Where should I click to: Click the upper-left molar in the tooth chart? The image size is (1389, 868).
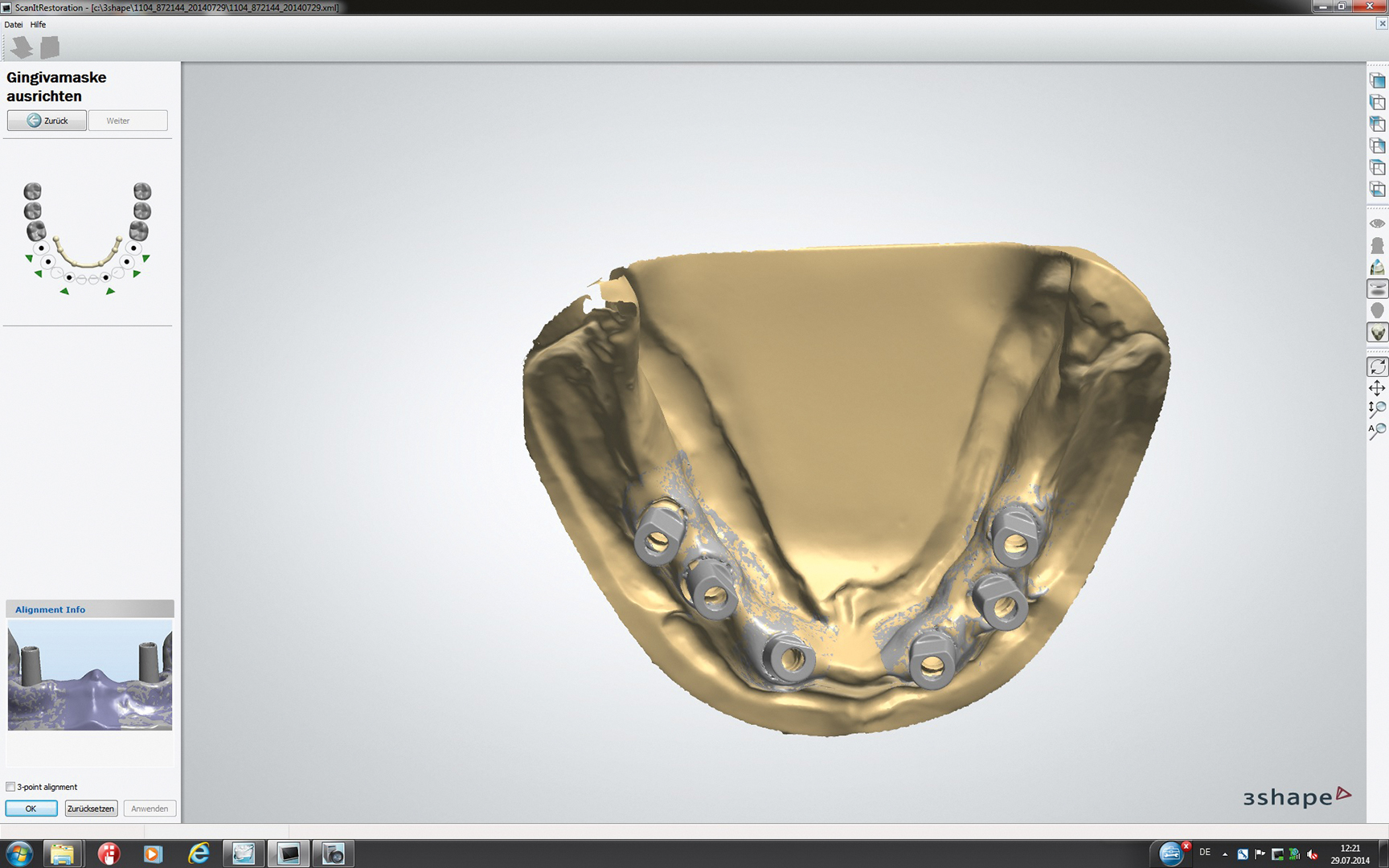coord(32,191)
